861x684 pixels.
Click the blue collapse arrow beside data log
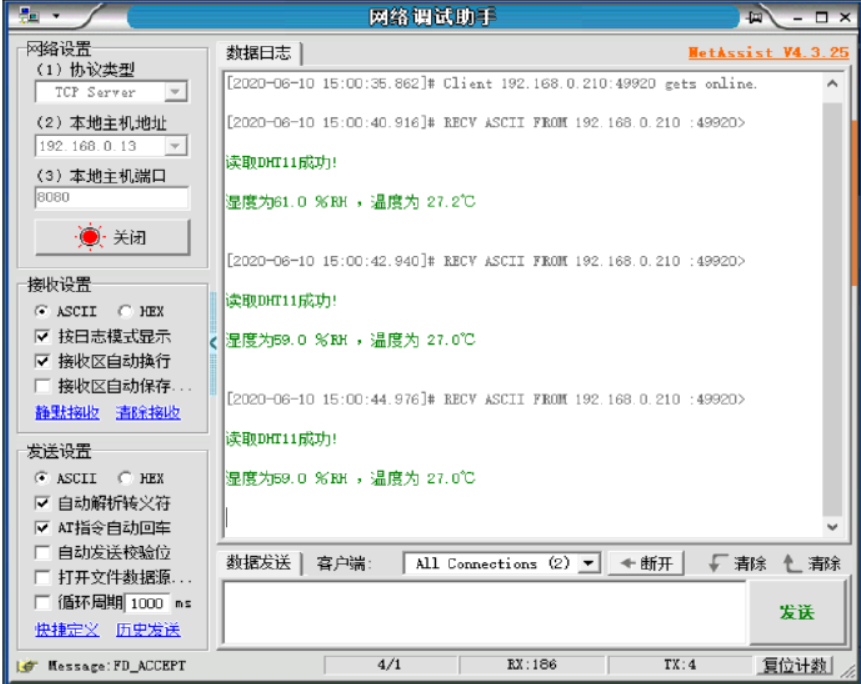pyautogui.click(x=213, y=342)
